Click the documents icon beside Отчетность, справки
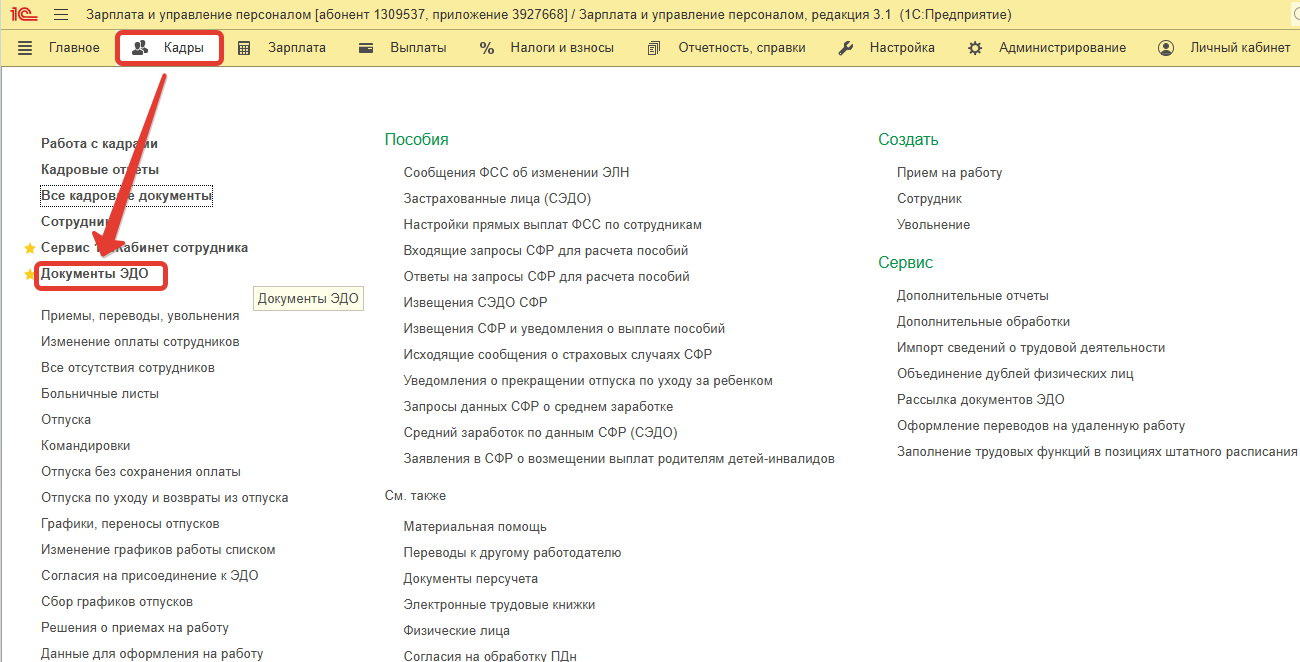 pos(655,48)
